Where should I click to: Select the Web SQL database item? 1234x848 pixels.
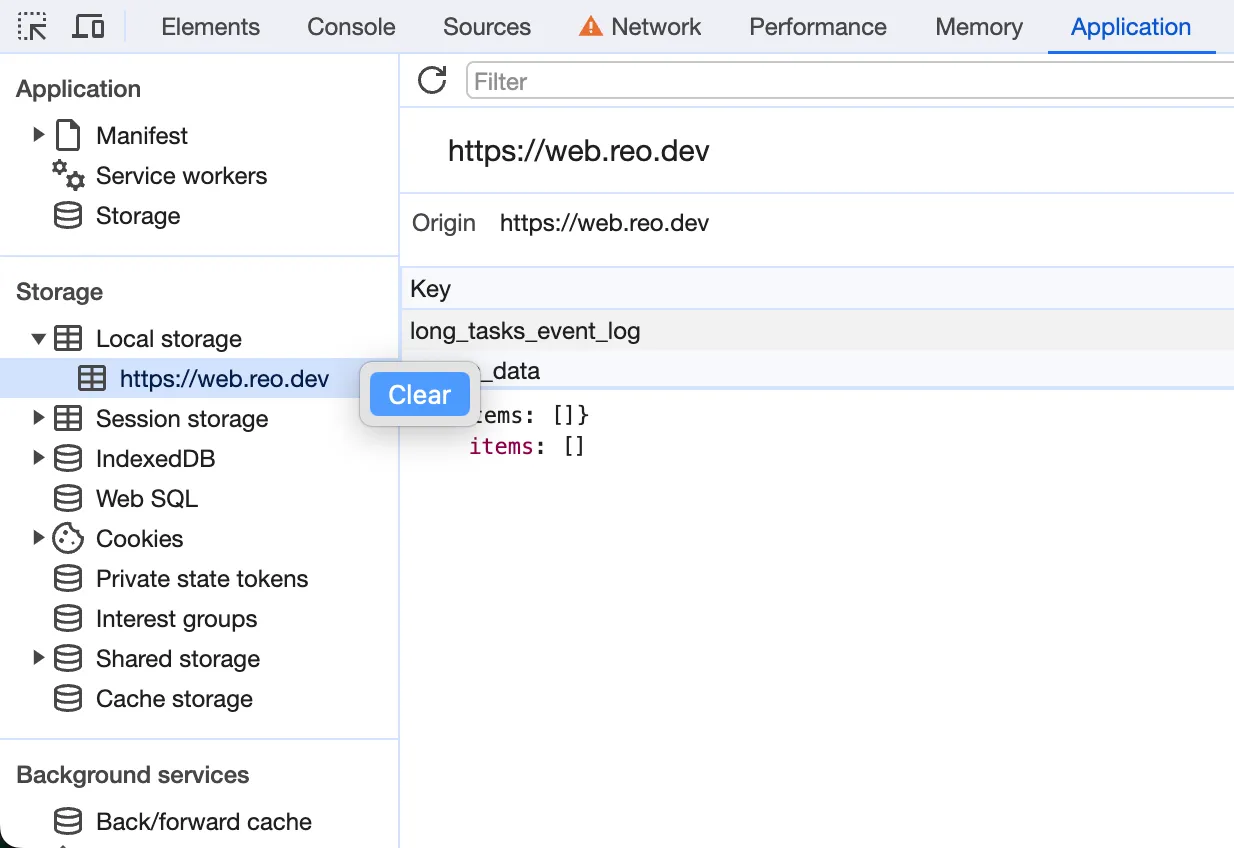[146, 499]
